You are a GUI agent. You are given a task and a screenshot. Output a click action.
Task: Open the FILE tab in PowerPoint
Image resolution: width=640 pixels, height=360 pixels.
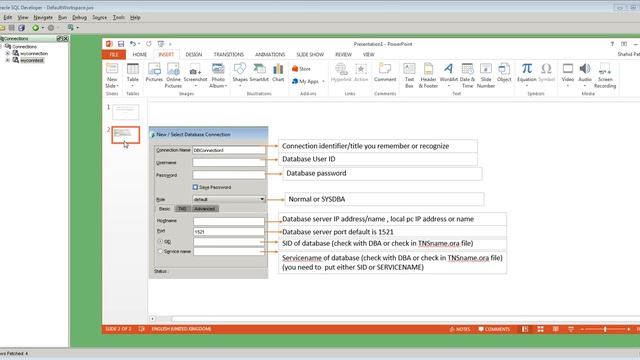click(114, 54)
